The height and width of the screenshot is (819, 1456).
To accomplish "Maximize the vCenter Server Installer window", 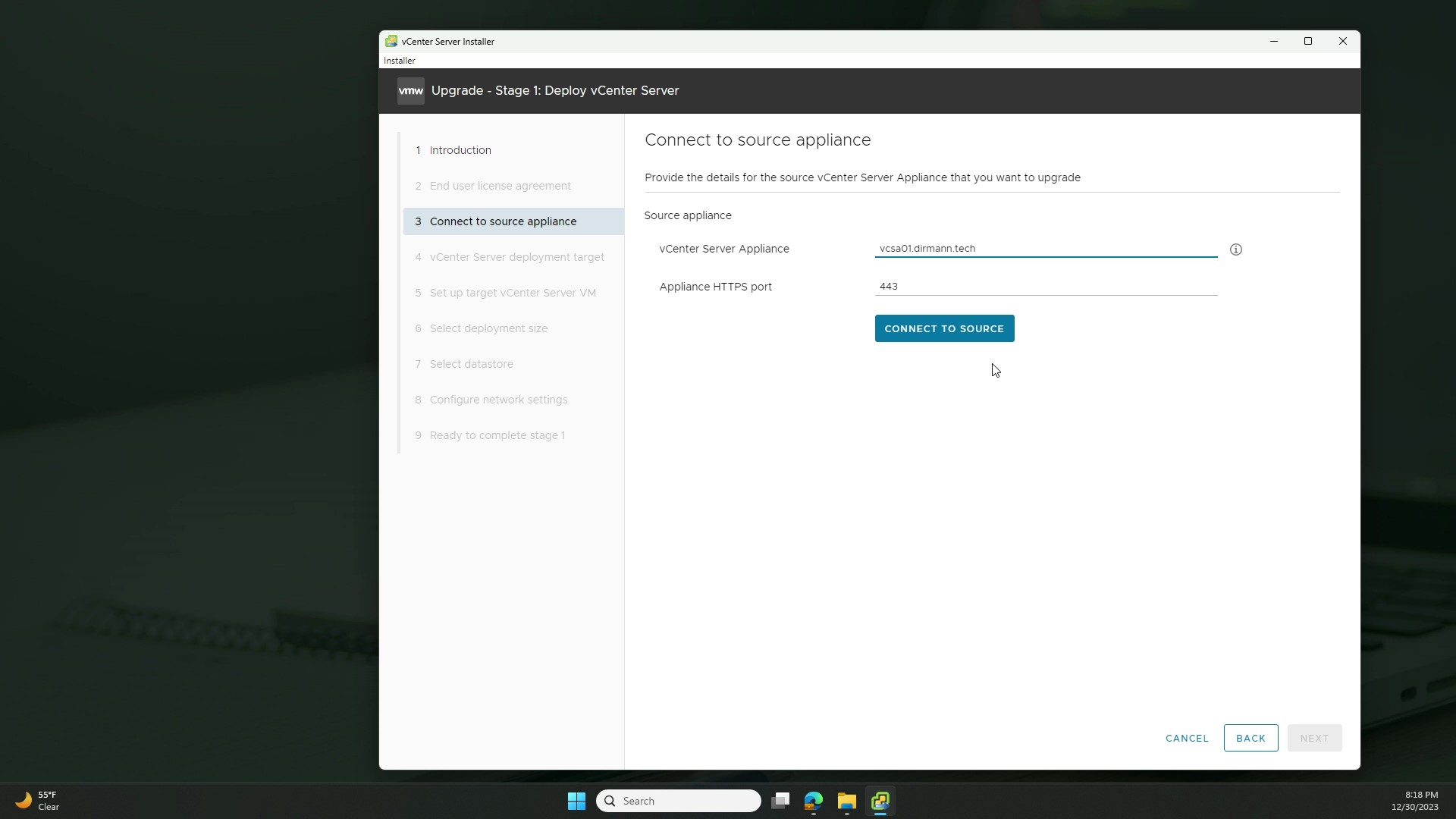I will pos(1308,42).
